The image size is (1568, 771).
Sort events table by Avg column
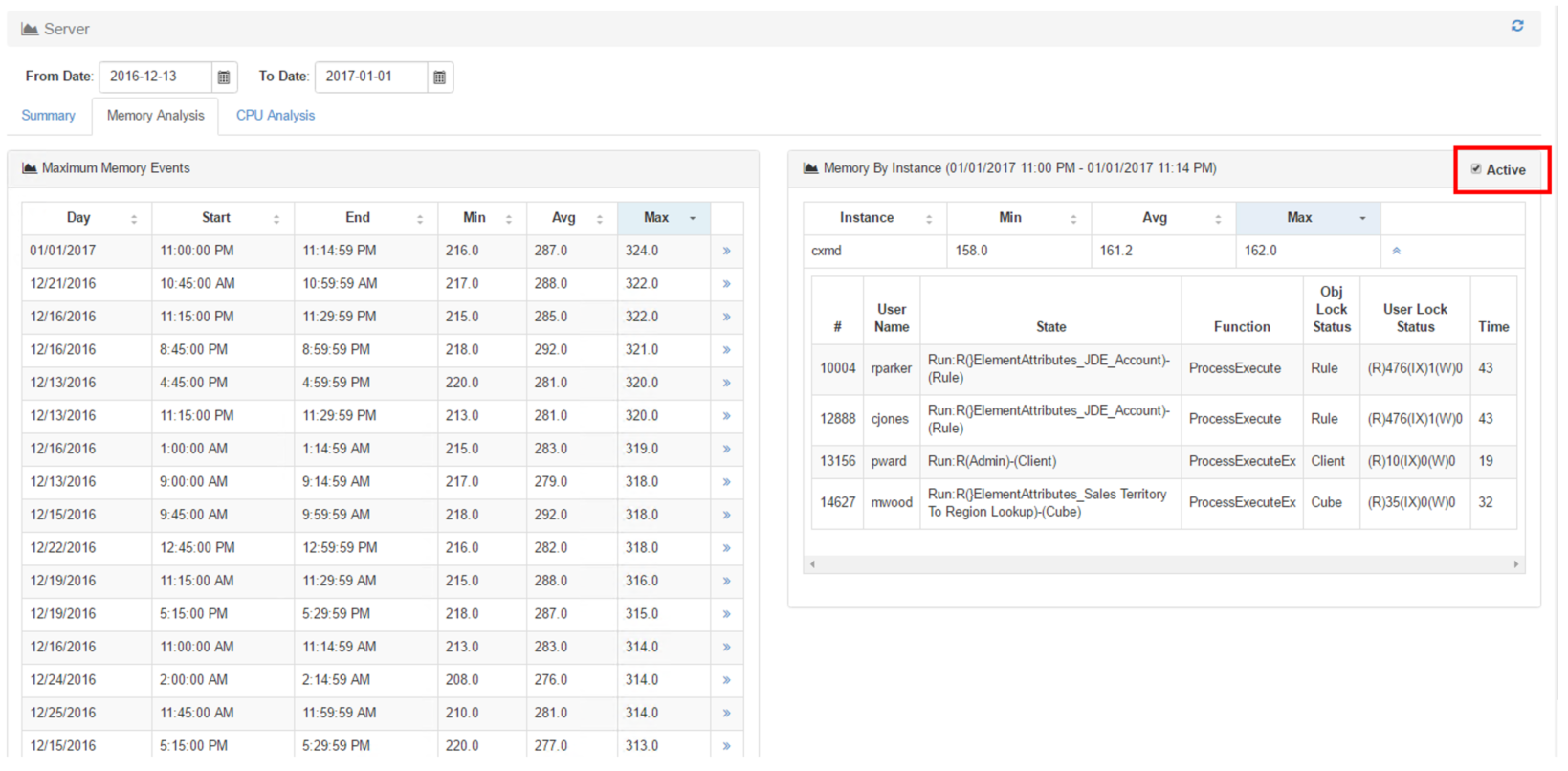[x=571, y=218]
